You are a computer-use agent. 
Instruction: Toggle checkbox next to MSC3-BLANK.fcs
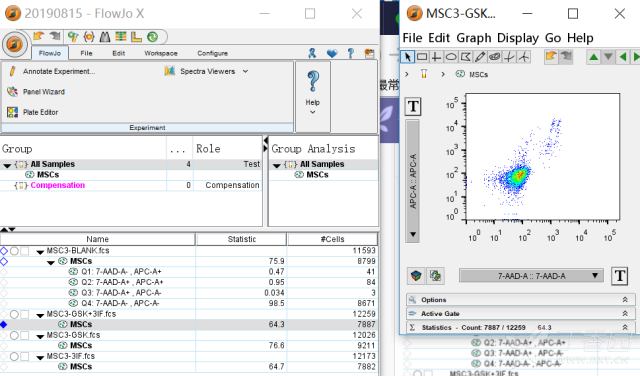coord(25,251)
